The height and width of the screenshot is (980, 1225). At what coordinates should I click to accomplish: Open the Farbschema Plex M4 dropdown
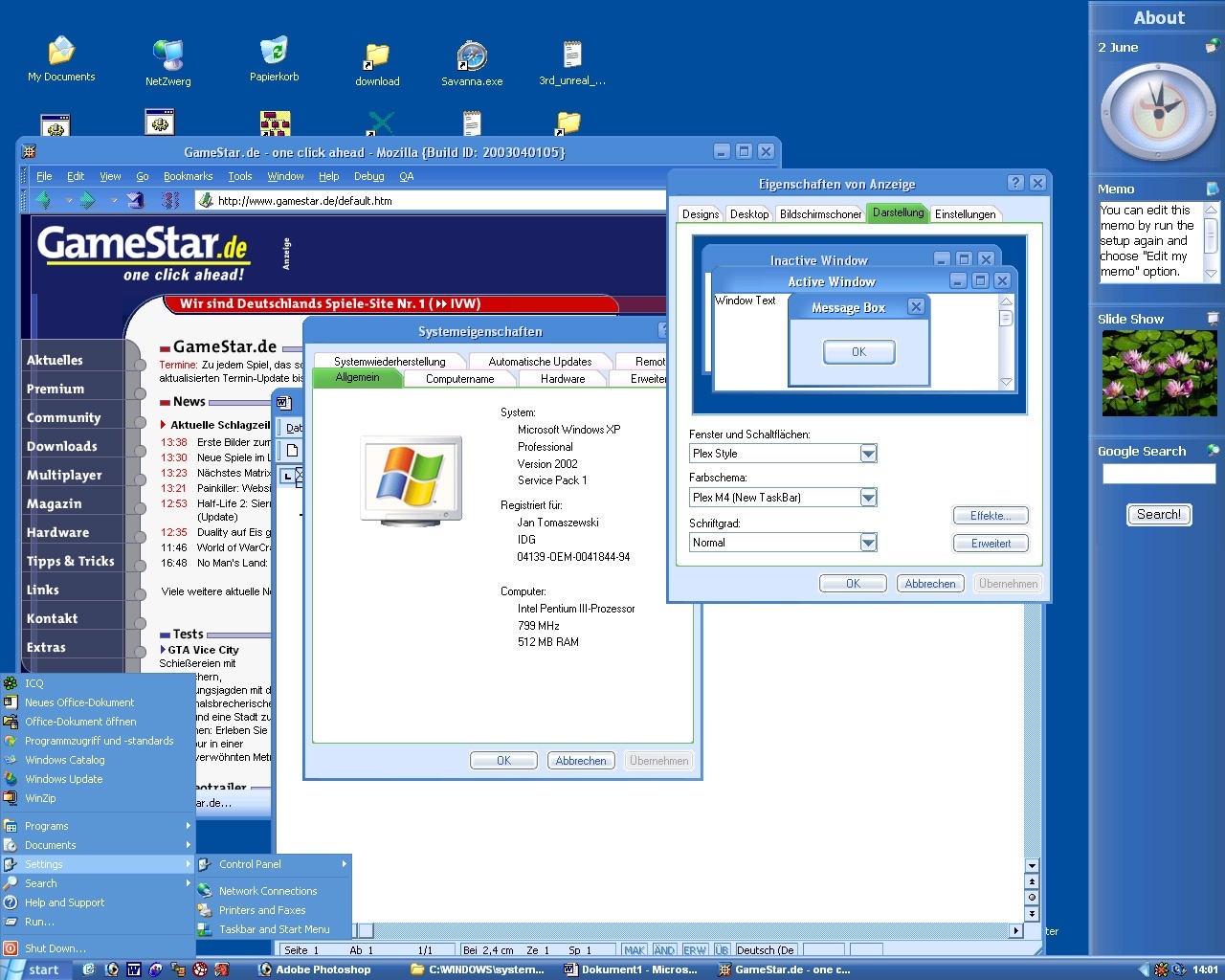[866, 497]
